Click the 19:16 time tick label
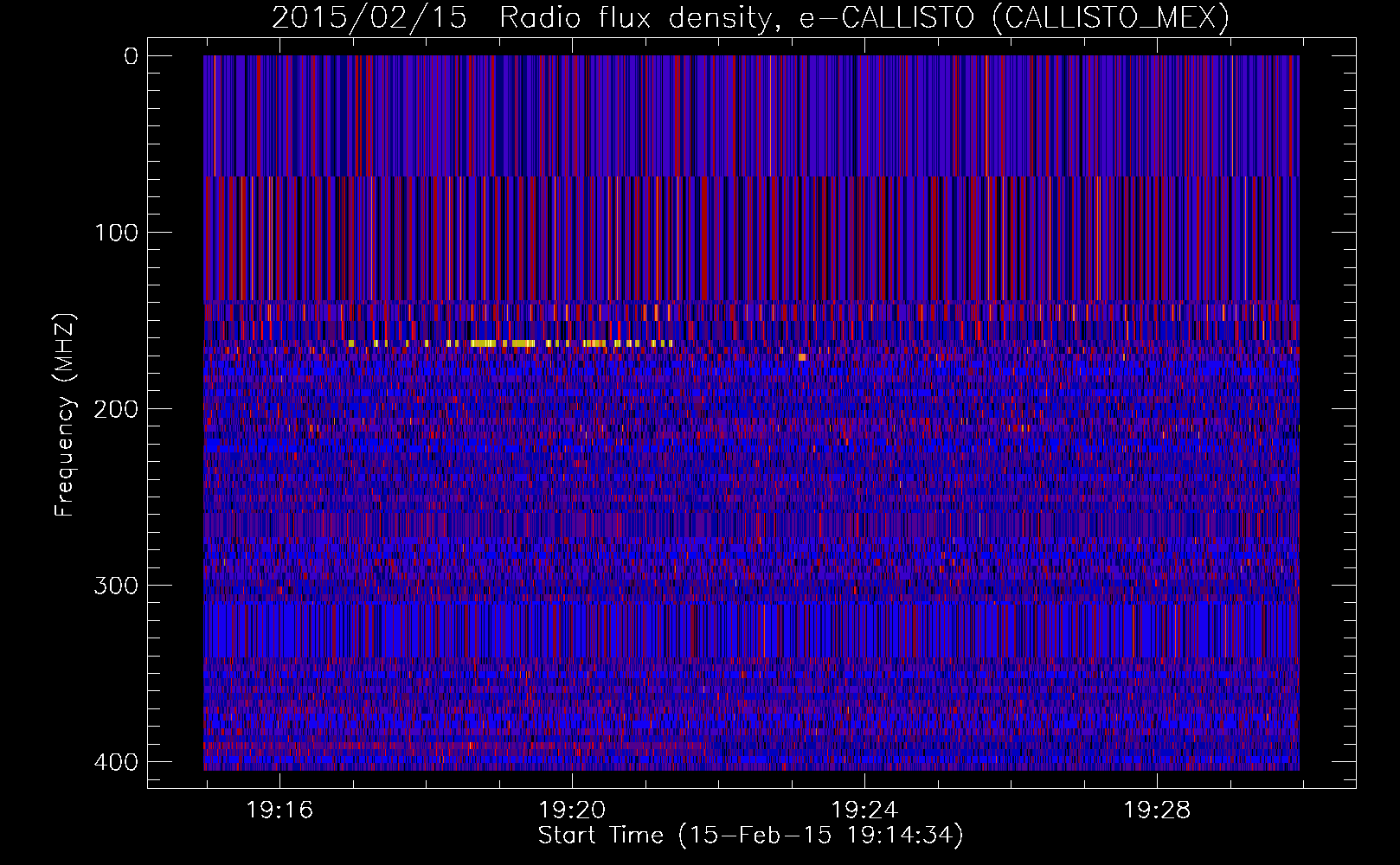Screen dimensions: 1400x865 [x=279, y=811]
